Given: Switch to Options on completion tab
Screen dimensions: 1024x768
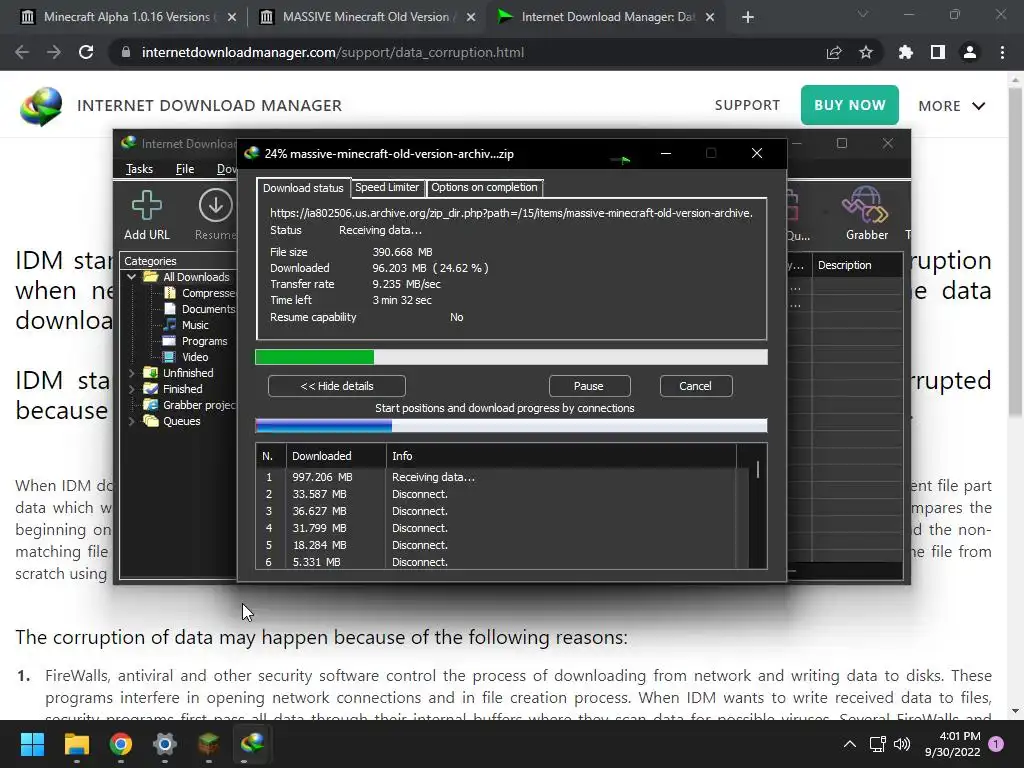Looking at the screenshot, I should (485, 187).
